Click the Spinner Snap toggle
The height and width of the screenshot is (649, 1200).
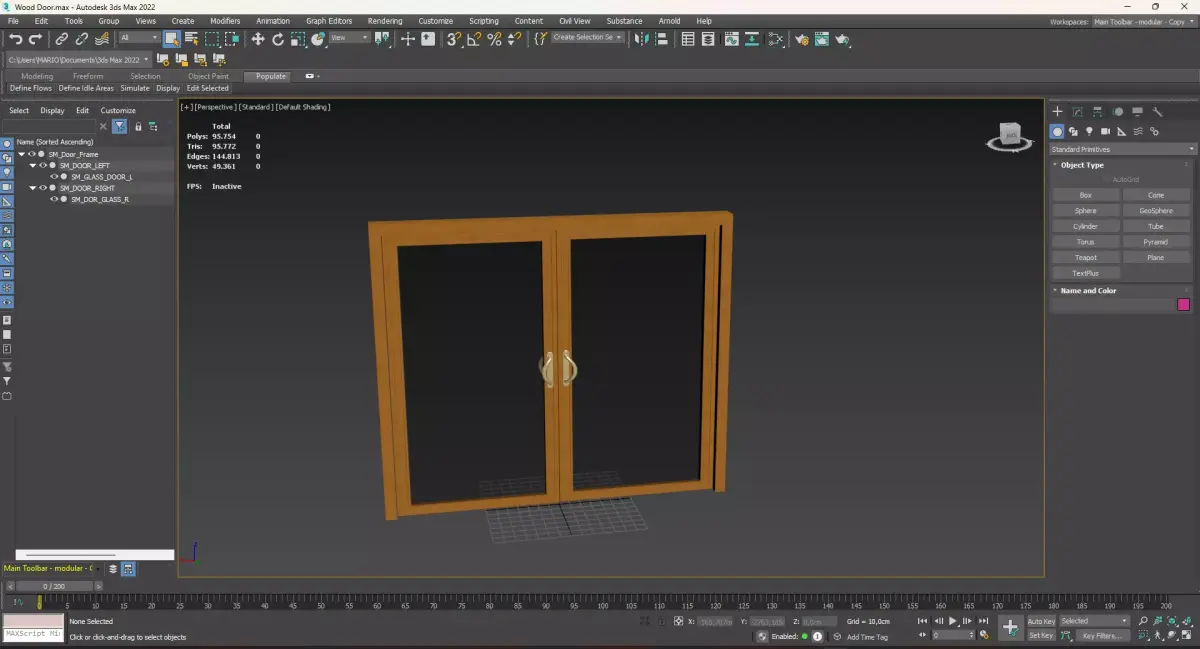pyautogui.click(x=514, y=39)
